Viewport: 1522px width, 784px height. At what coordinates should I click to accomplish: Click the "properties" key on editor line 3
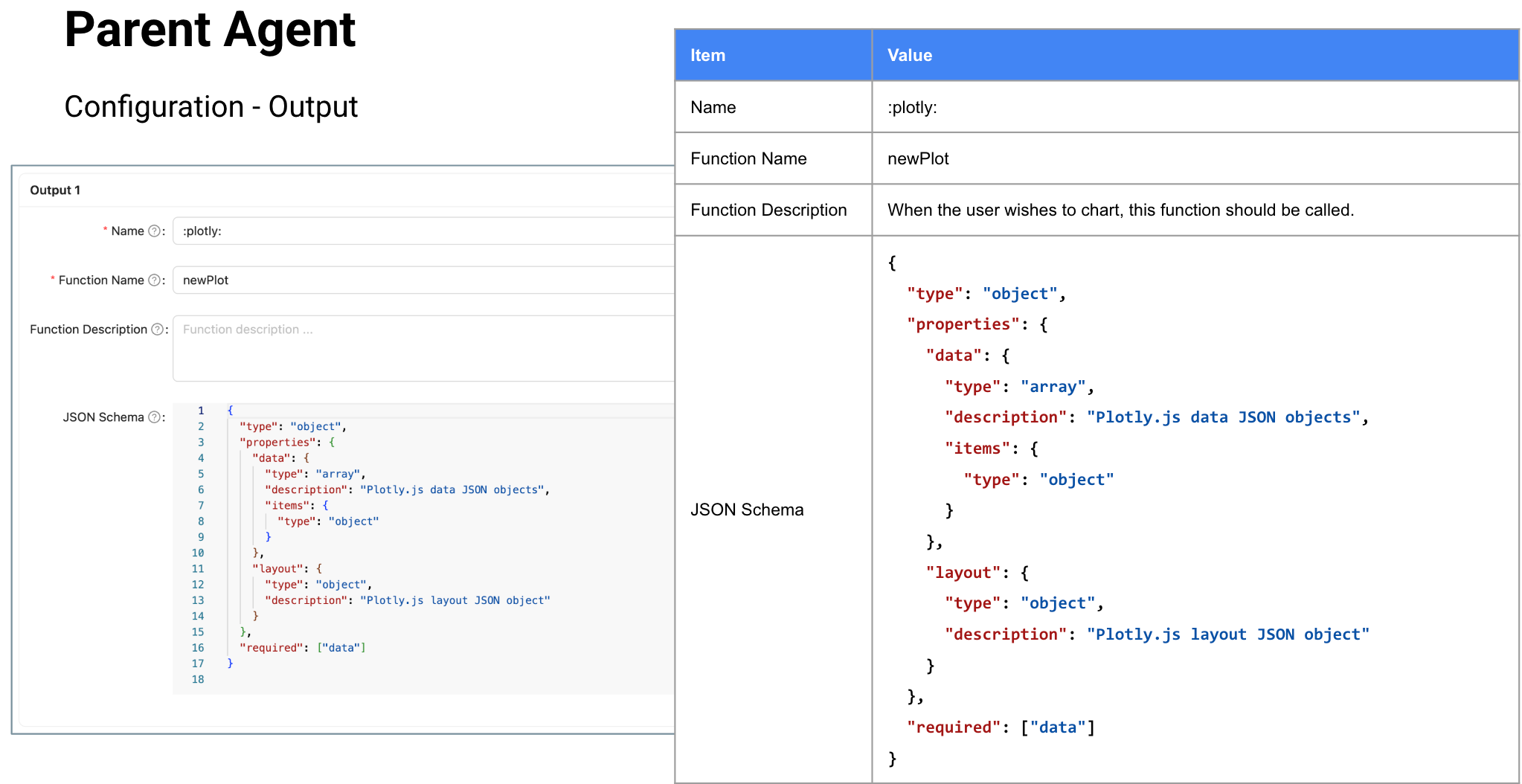(x=277, y=443)
